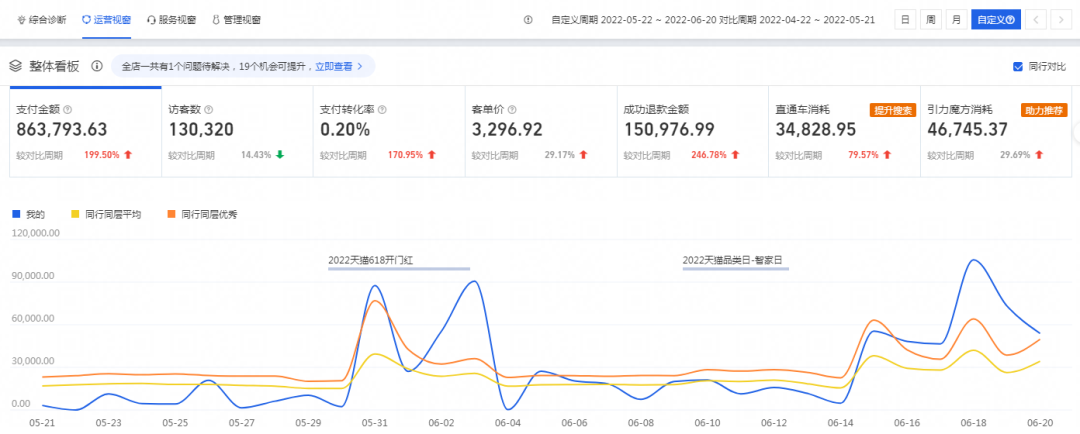This screenshot has width=1080, height=434.
Task: Go to previous period with left arrow
Action: [1036, 19]
